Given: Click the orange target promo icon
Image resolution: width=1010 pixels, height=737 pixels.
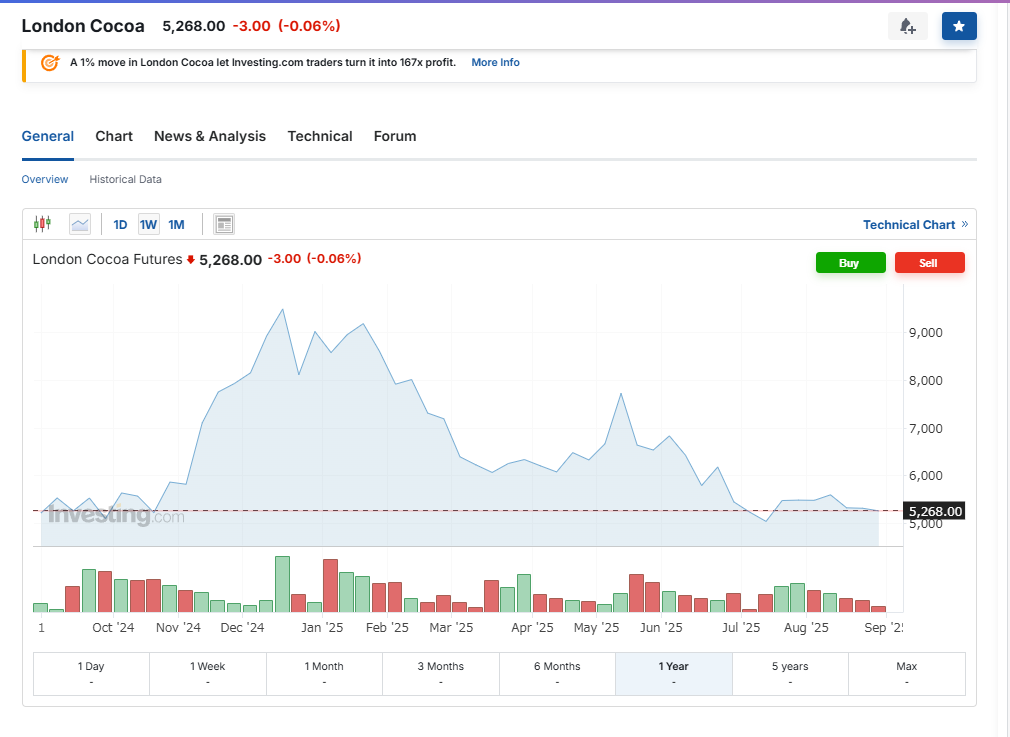Looking at the screenshot, I should tap(49, 63).
